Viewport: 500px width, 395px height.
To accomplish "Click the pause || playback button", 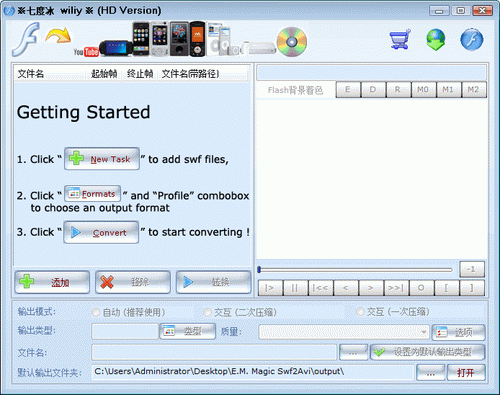I will [x=295, y=288].
